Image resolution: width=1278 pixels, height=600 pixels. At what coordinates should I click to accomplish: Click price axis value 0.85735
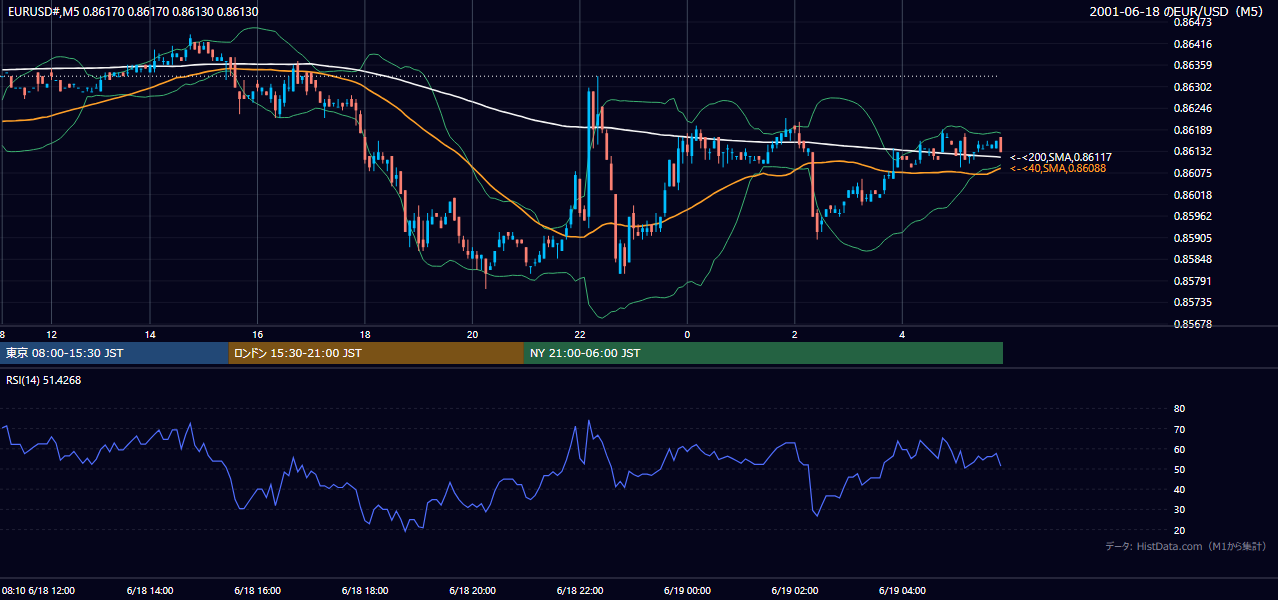1192,302
